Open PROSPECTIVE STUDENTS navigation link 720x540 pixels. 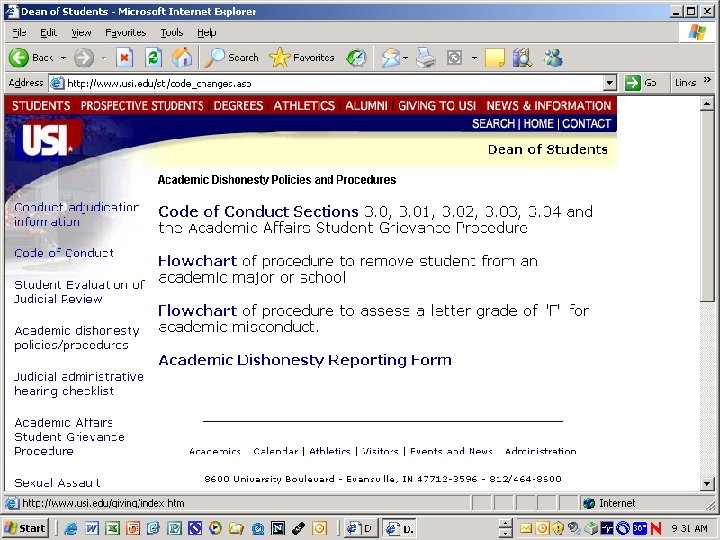142,106
